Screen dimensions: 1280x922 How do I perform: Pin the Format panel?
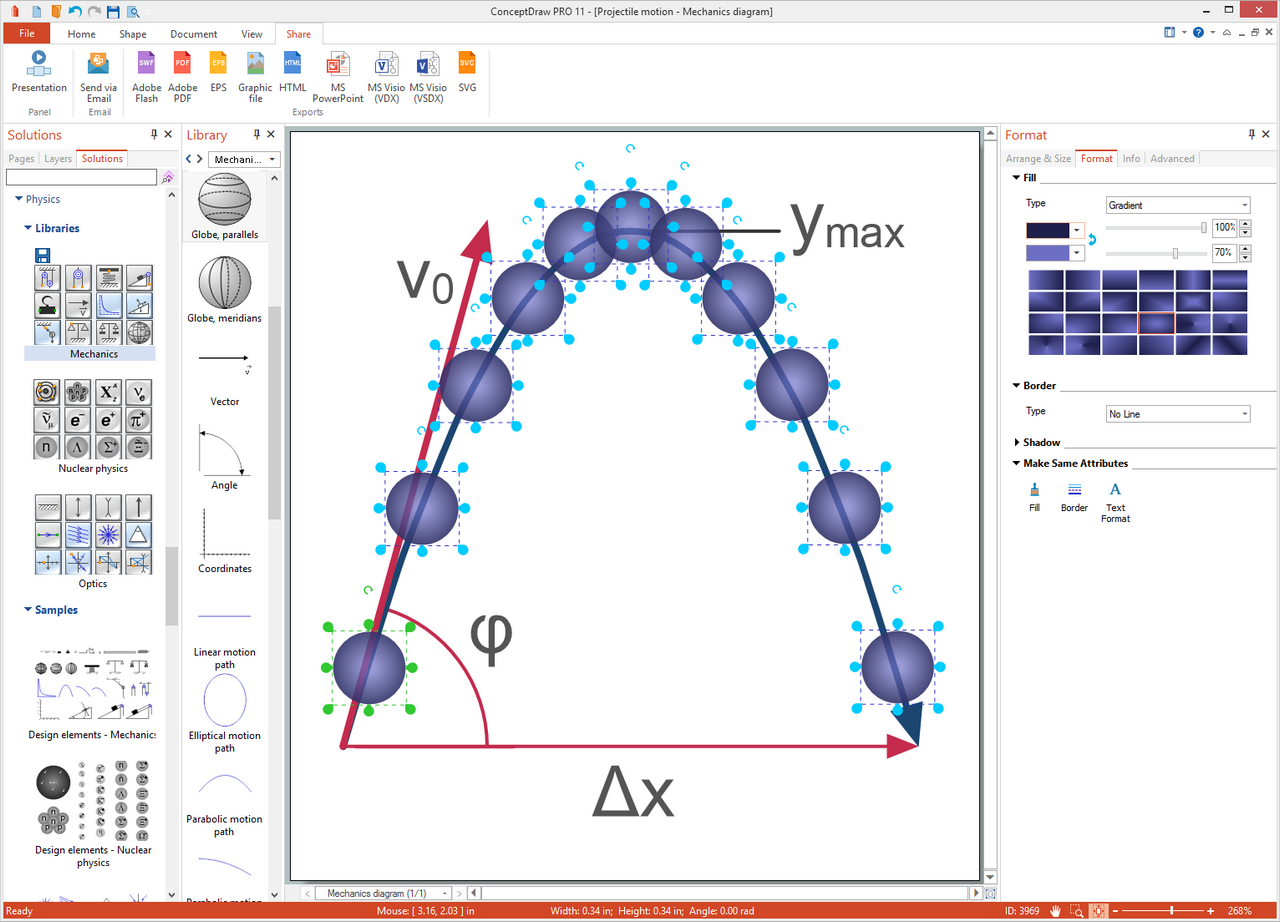[x=1251, y=134]
